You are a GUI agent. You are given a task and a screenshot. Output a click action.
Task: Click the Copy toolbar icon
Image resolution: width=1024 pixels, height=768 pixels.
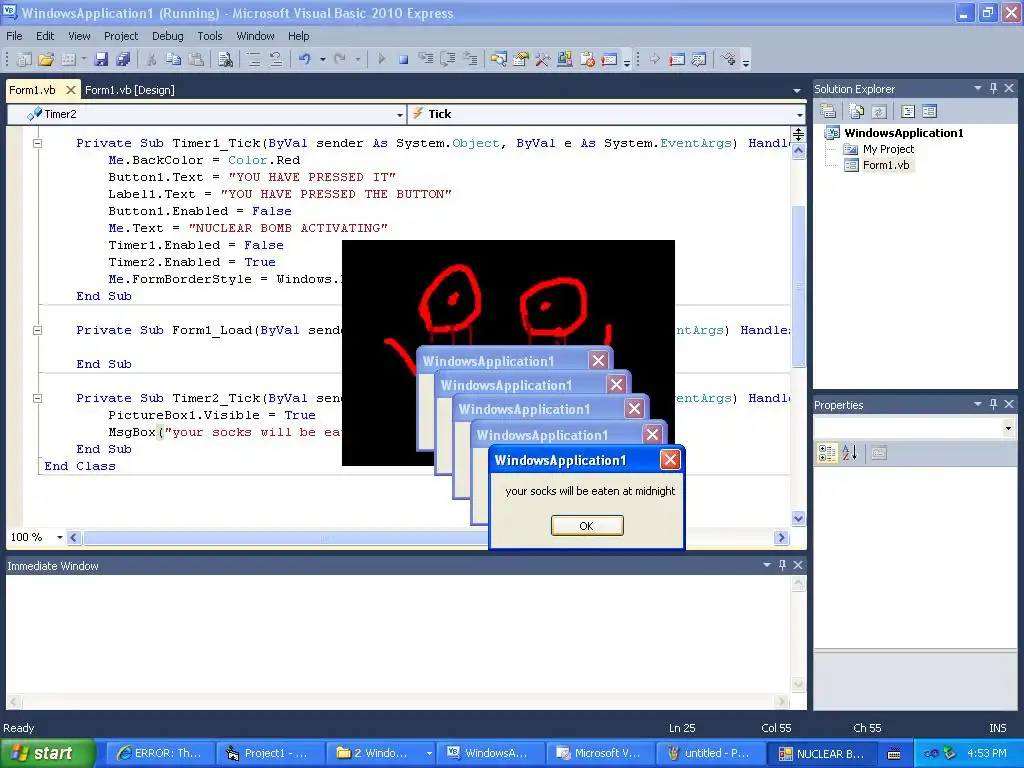[x=174, y=59]
